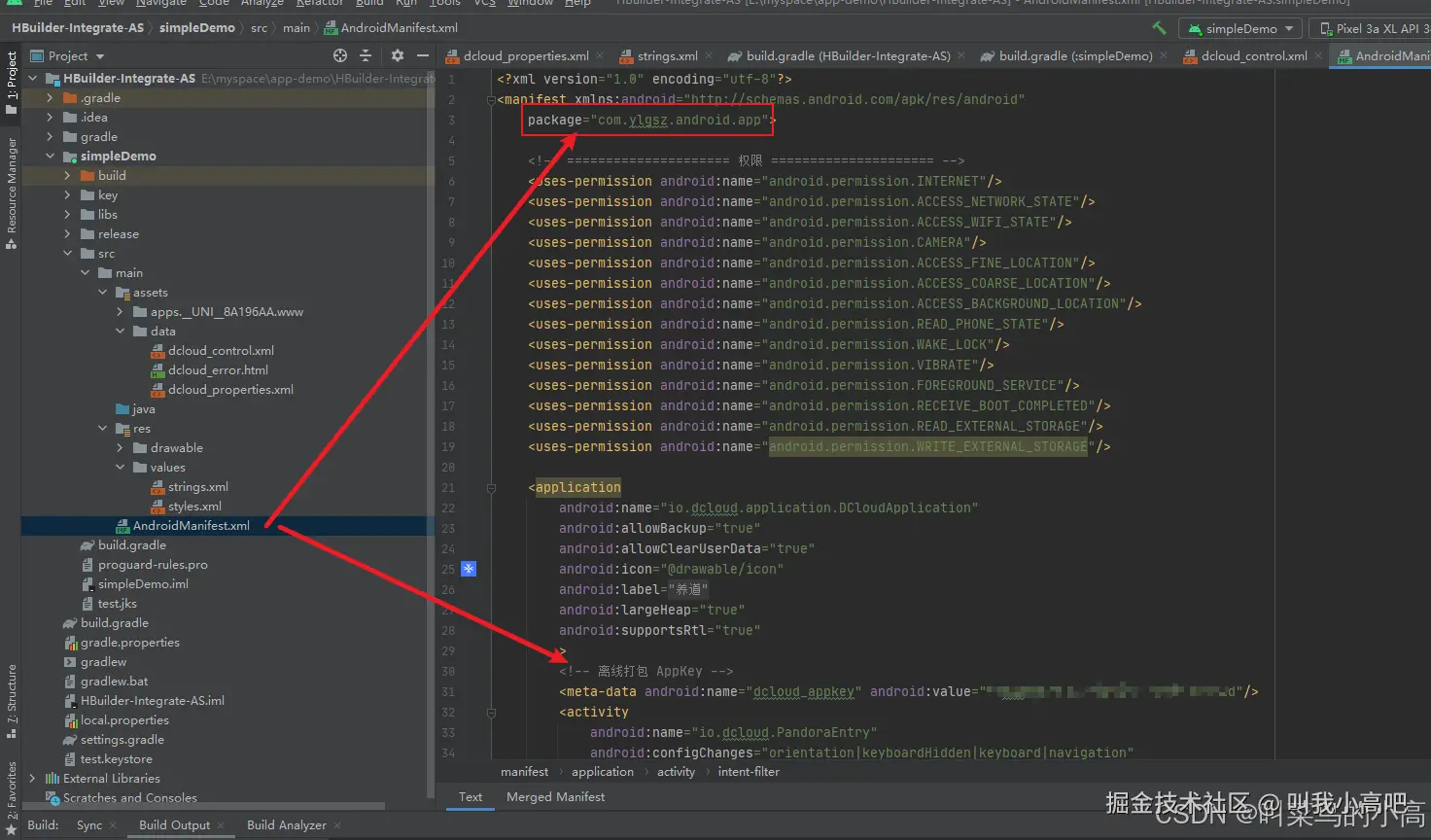This screenshot has width=1431, height=840.
Task: Expand the release folder
Action: pos(68,233)
